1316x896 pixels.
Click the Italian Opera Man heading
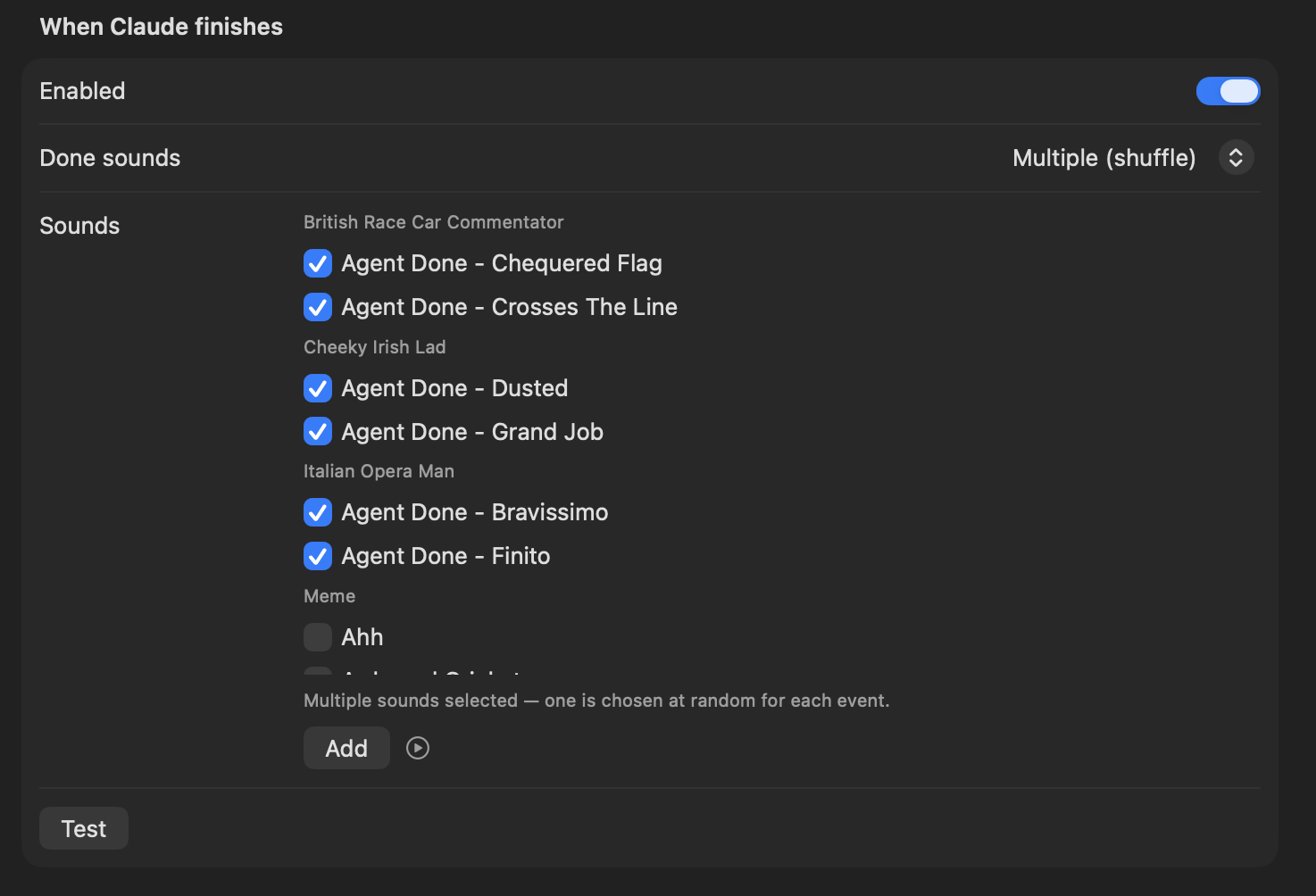coord(379,471)
